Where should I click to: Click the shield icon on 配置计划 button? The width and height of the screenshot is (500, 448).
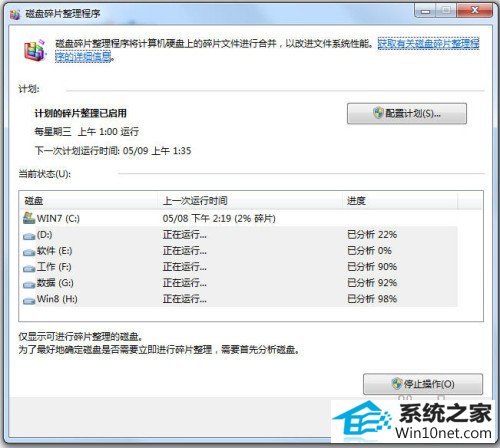coord(378,113)
